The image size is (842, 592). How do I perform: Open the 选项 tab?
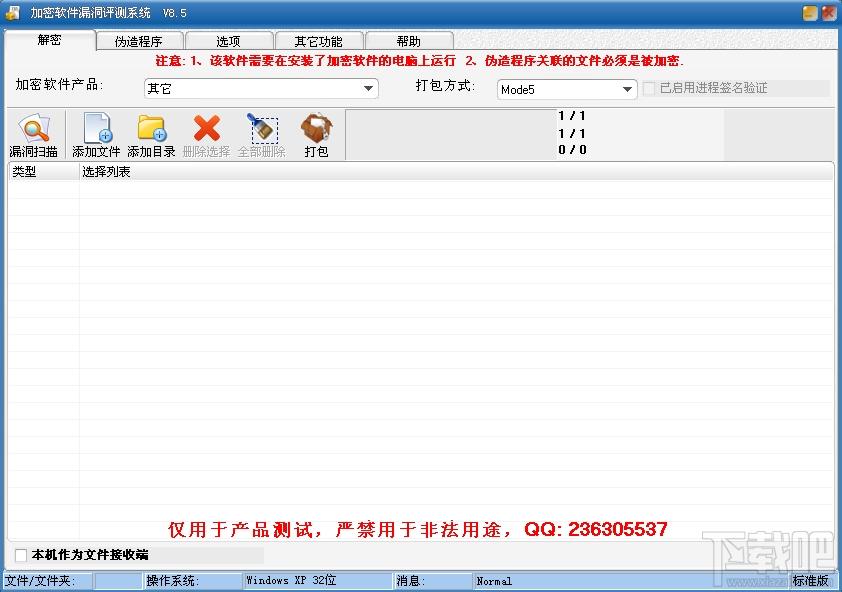[x=228, y=41]
